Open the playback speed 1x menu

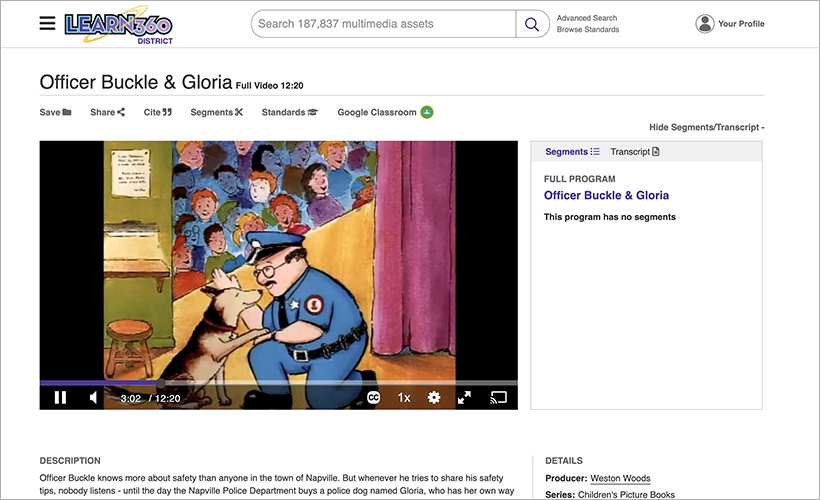pyautogui.click(x=404, y=397)
